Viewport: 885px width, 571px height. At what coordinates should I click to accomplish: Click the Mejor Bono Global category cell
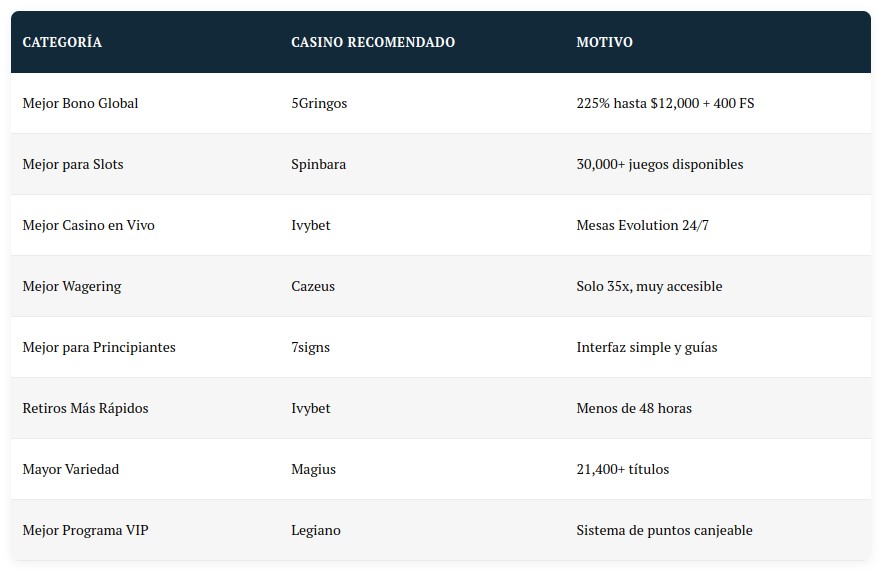[x=80, y=103]
